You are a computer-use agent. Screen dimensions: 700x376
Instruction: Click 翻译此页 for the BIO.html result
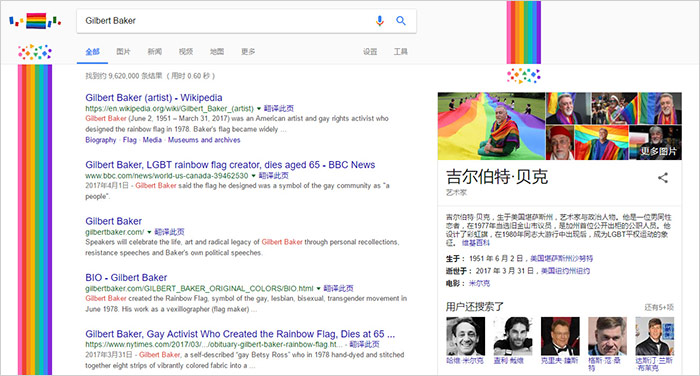coord(338,288)
